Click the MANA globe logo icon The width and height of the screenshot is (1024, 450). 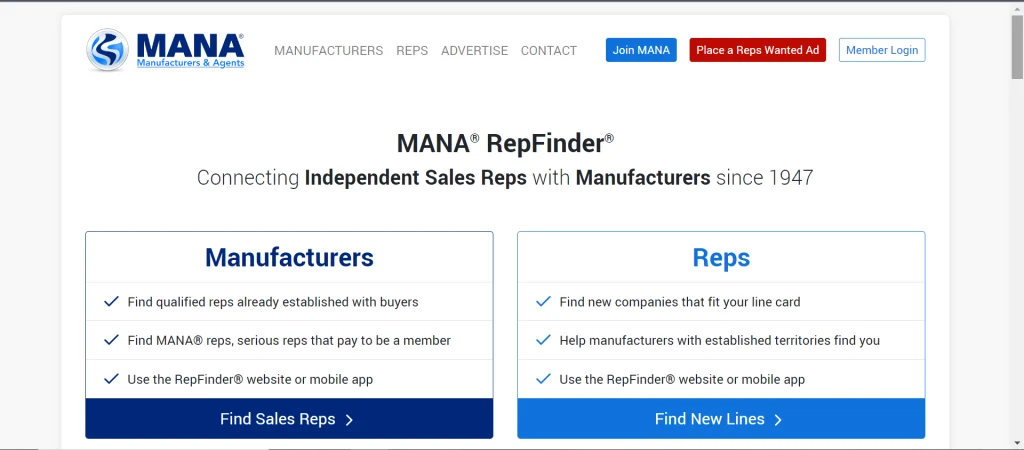(x=107, y=50)
